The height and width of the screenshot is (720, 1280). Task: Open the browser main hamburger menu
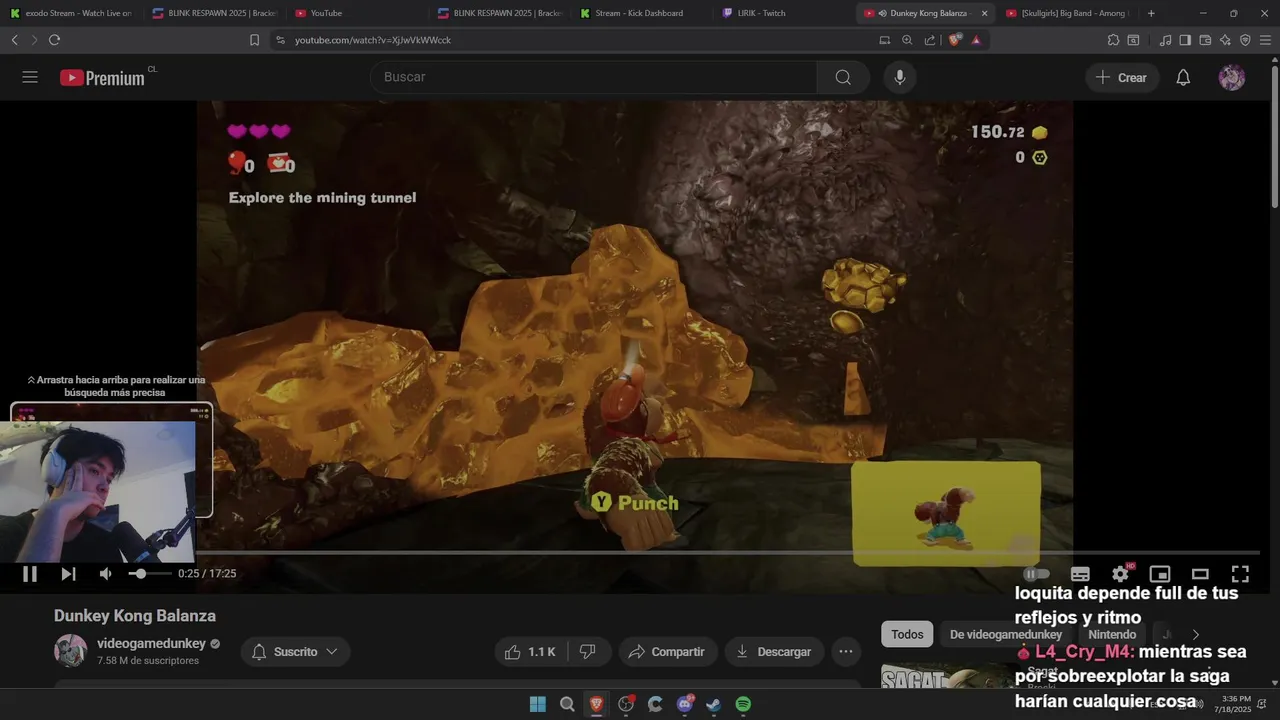coord(1266,40)
